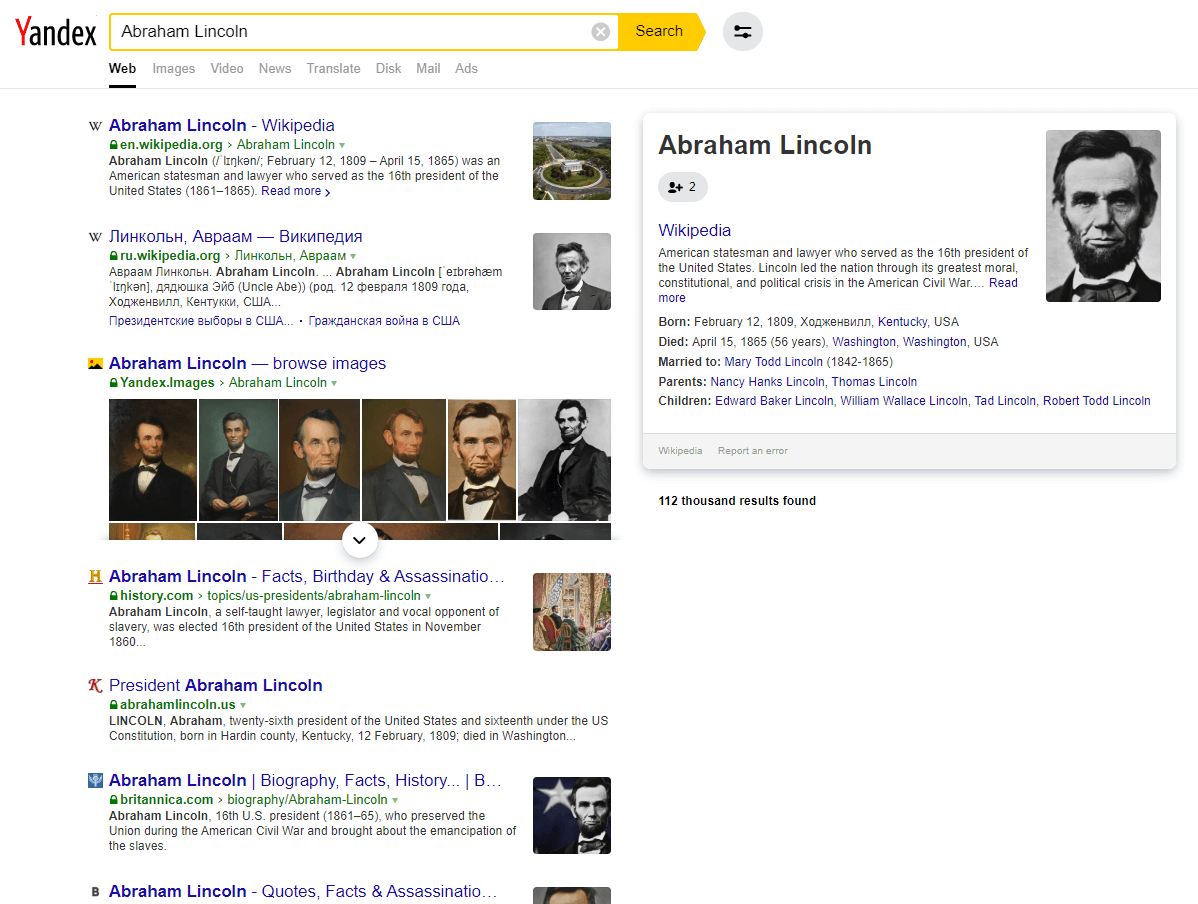Click the B favicon of the Quotes result
This screenshot has height=904, width=1198.
click(96, 892)
